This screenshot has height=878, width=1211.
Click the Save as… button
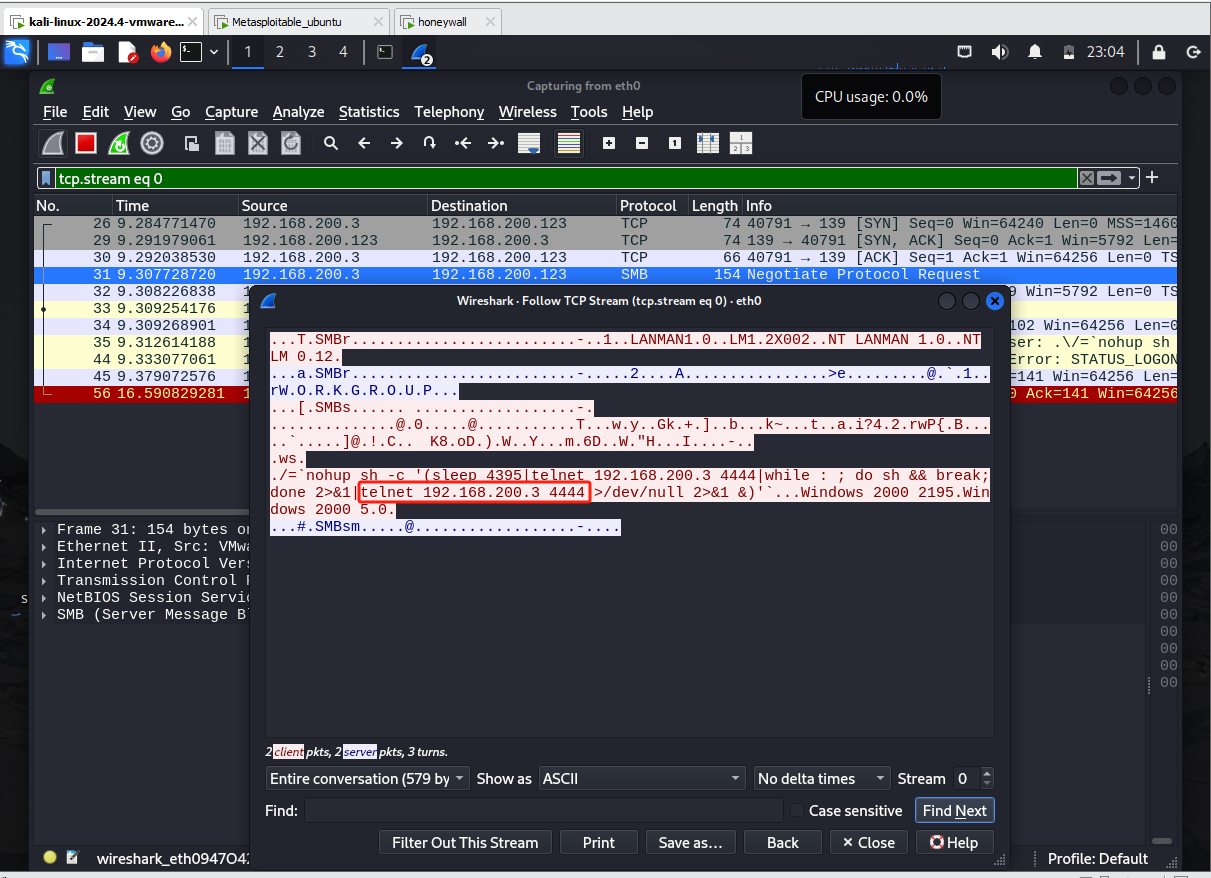coord(690,843)
